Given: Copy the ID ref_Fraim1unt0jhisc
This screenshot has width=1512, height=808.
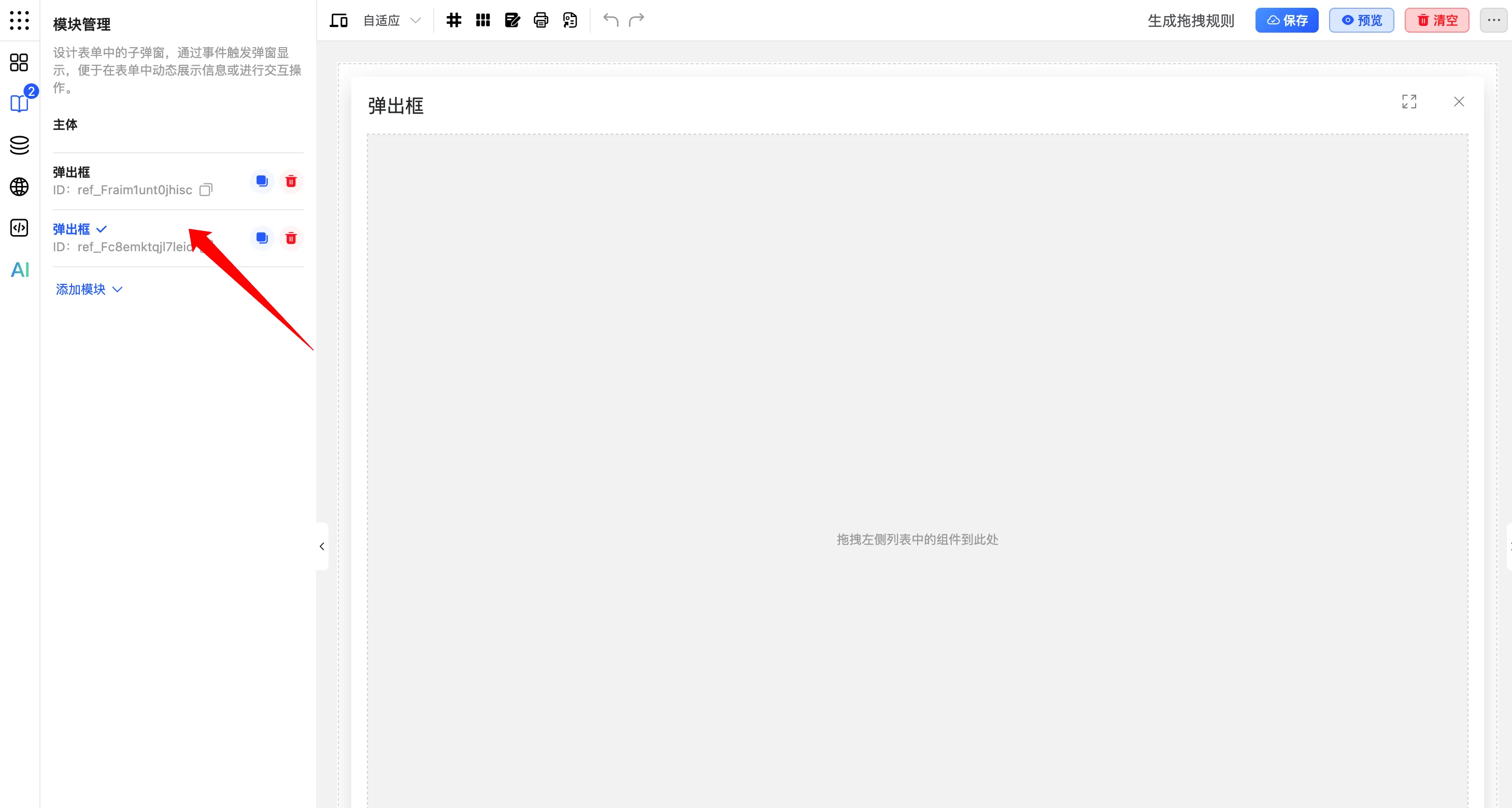Looking at the screenshot, I should click(x=205, y=190).
